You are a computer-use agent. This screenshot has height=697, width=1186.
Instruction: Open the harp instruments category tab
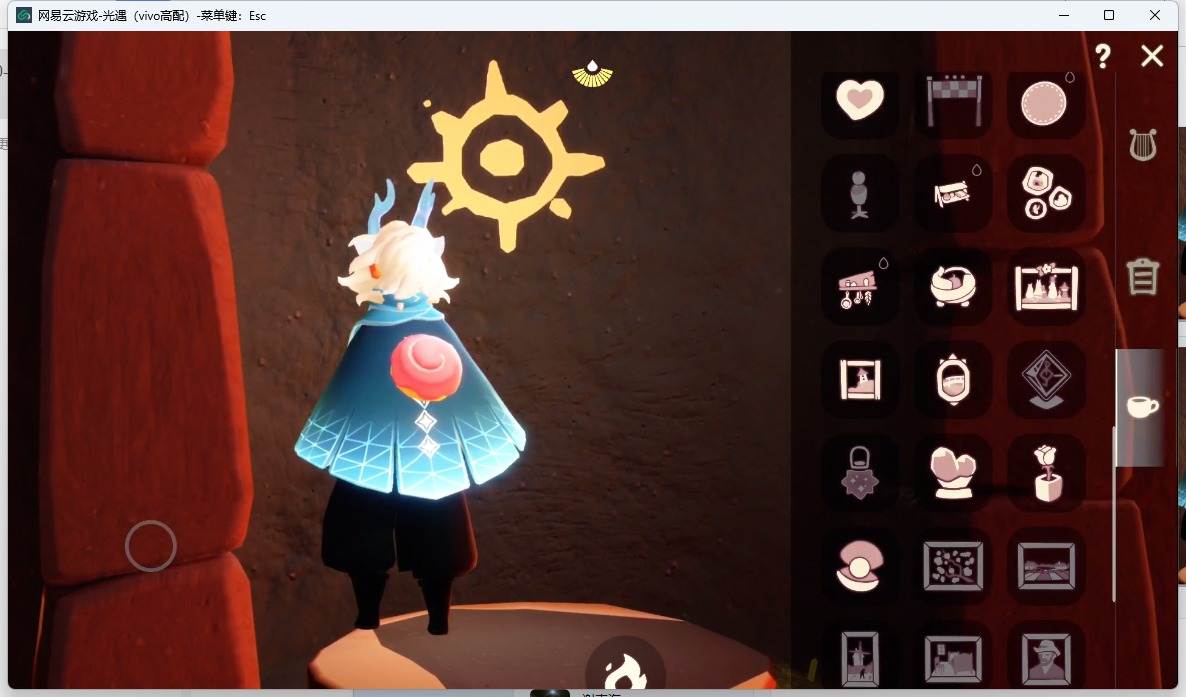(x=1143, y=145)
